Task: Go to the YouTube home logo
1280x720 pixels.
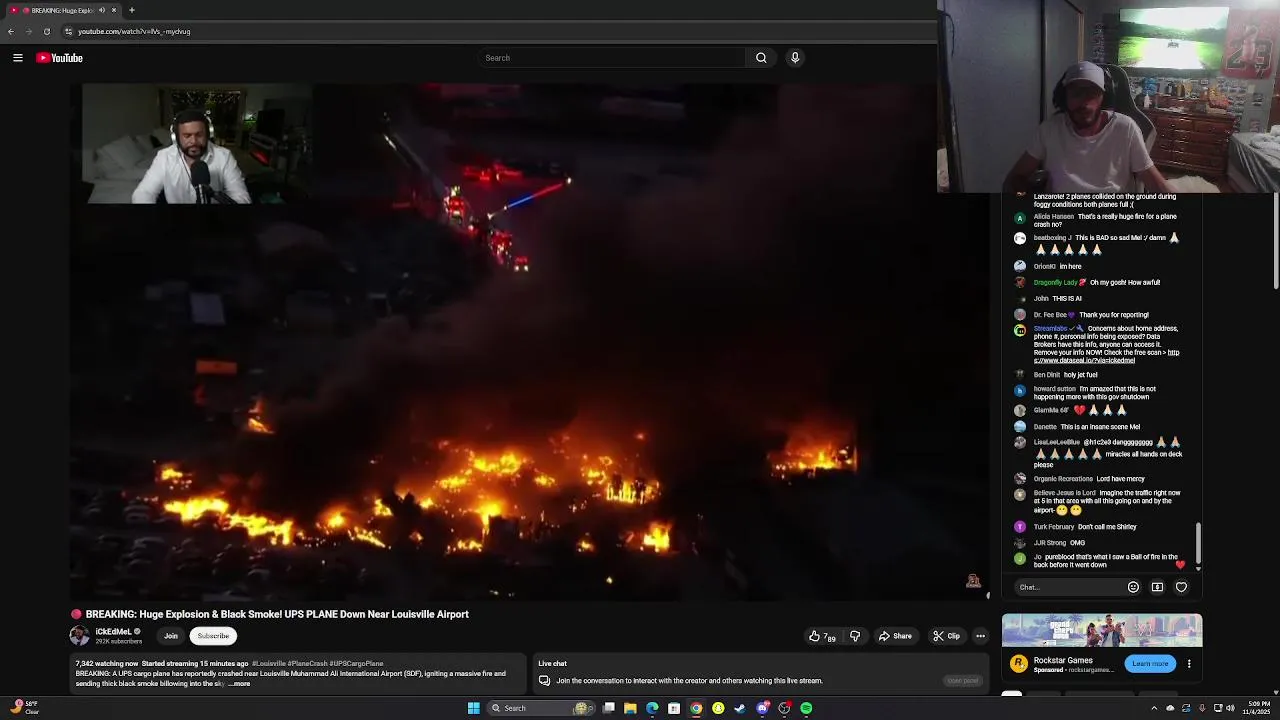Action: point(60,58)
